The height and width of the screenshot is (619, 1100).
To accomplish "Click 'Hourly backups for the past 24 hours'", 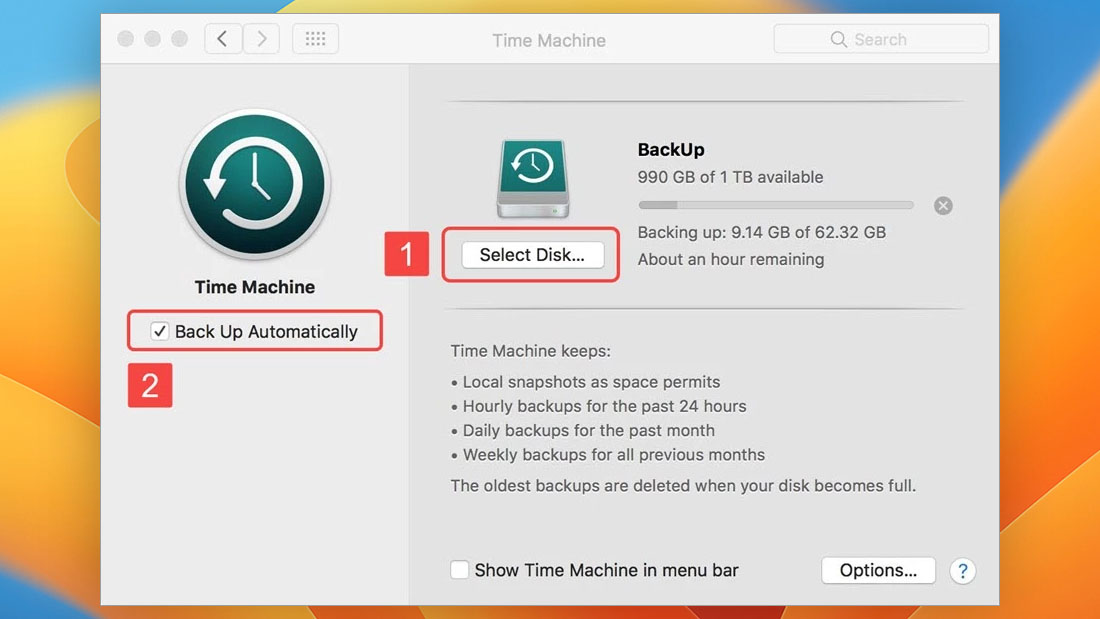I will coord(604,406).
